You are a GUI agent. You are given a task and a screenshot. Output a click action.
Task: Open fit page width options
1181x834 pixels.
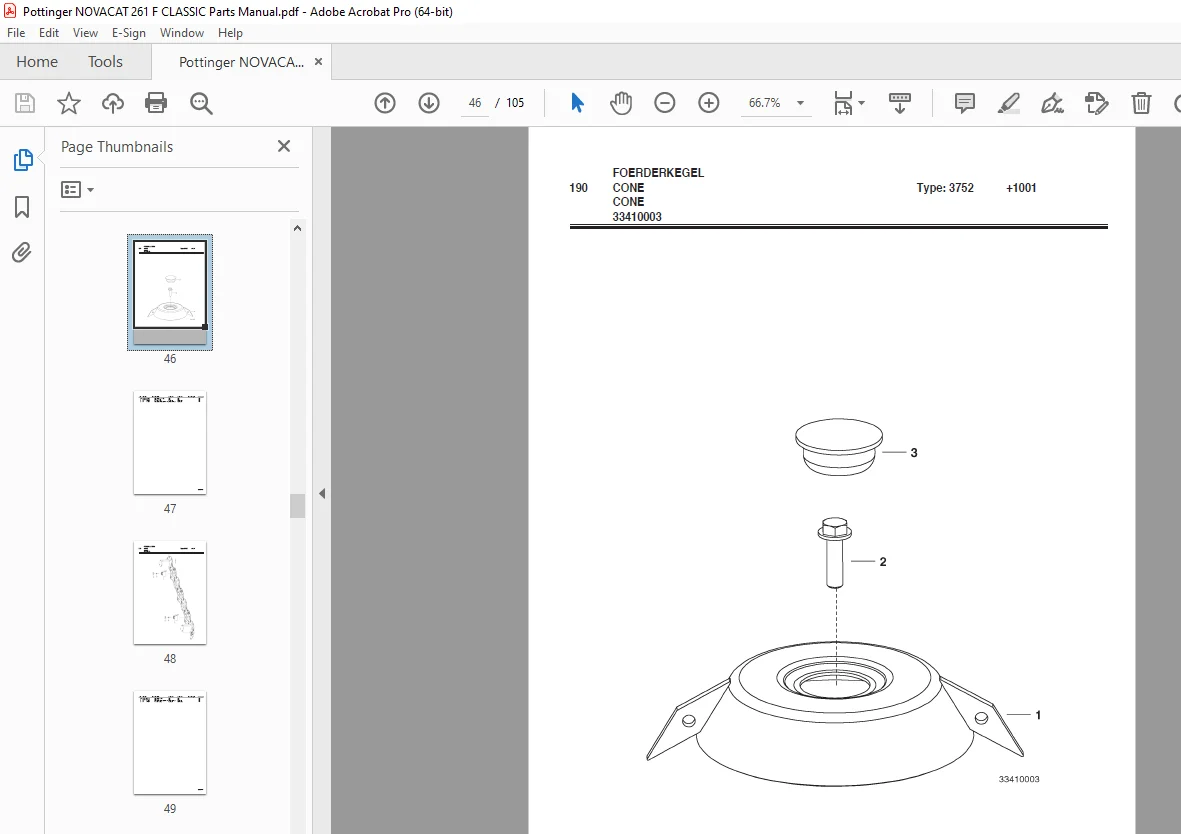[x=843, y=102]
